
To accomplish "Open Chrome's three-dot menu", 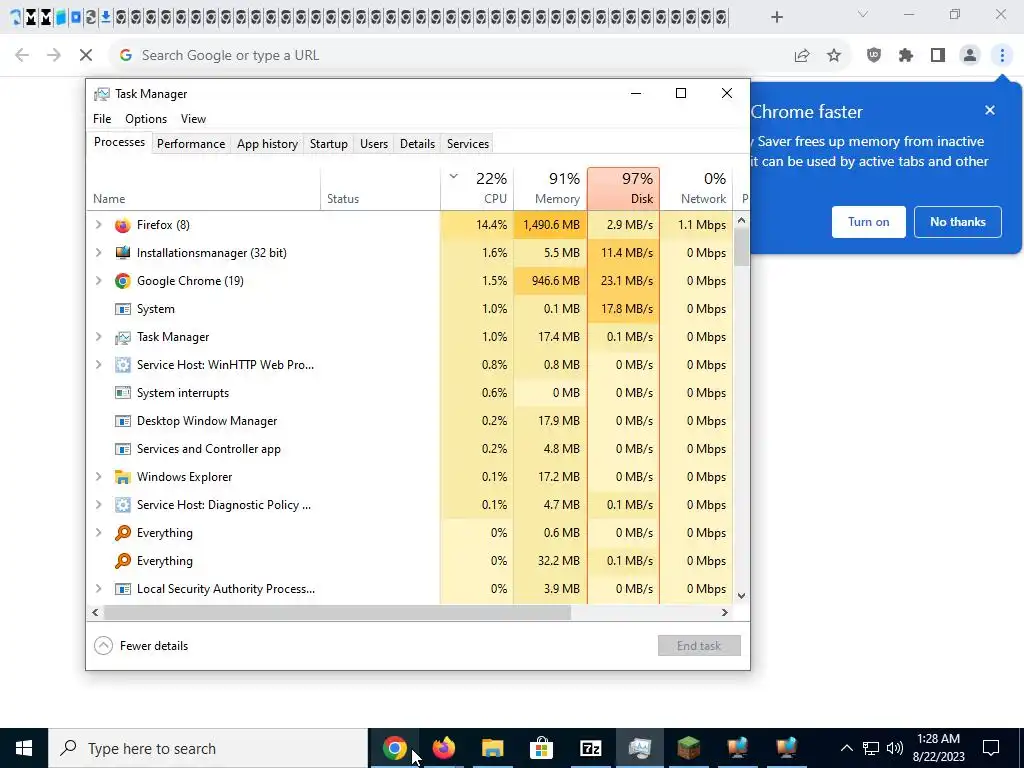I will (x=1002, y=56).
